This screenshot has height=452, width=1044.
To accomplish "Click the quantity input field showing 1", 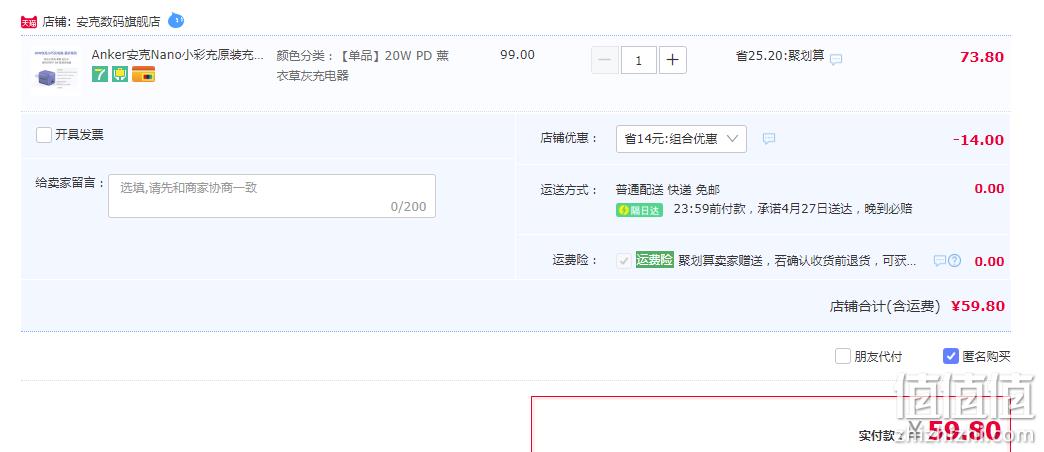I will coord(639,60).
